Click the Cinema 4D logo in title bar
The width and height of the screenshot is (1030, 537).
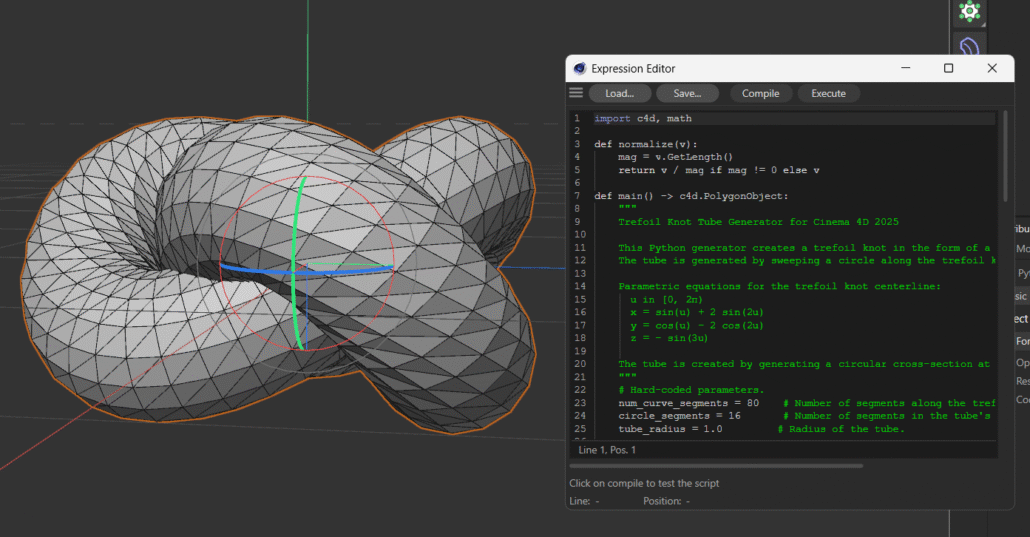tap(579, 68)
